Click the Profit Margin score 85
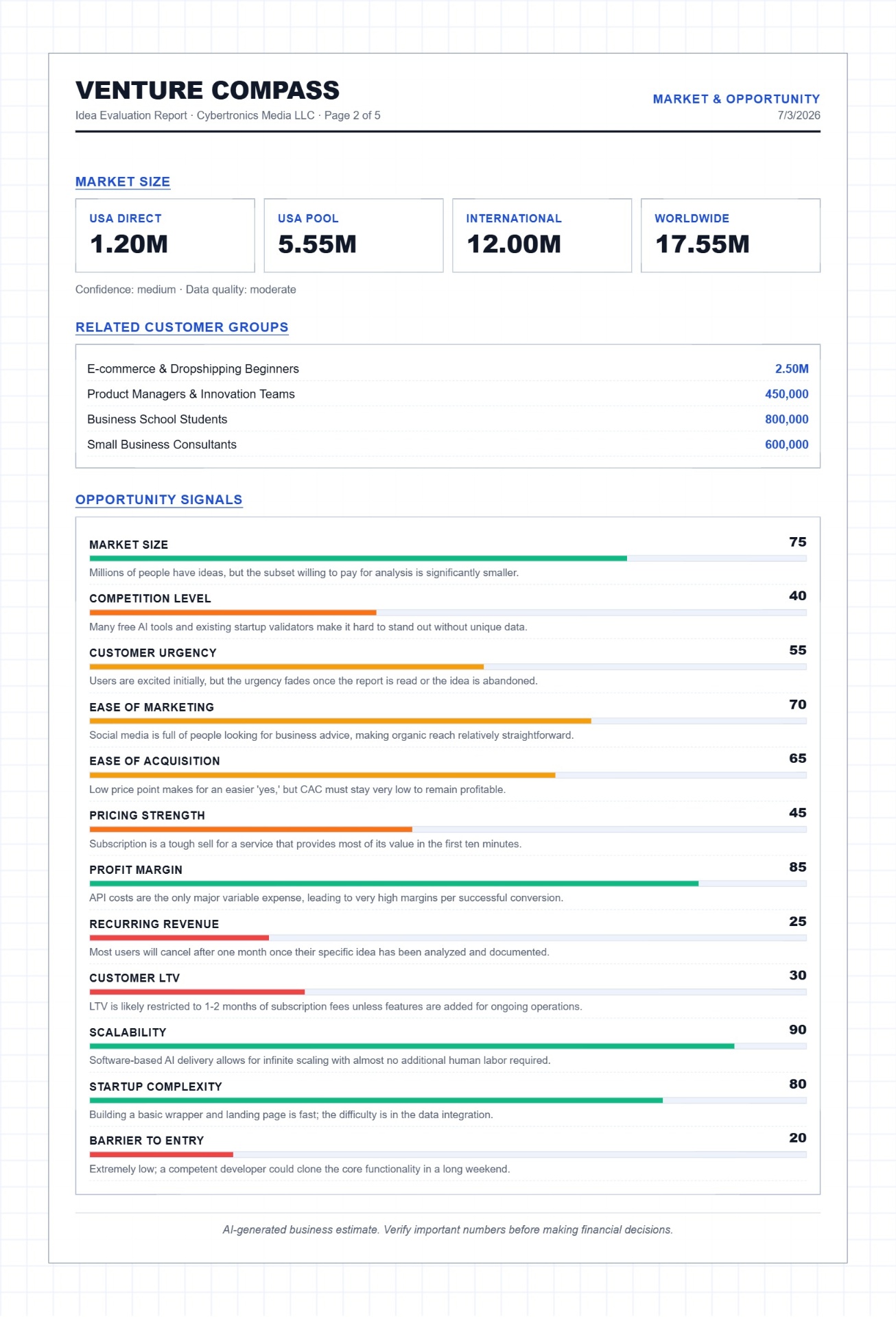Screen dimensions: 896x1317 click(798, 867)
